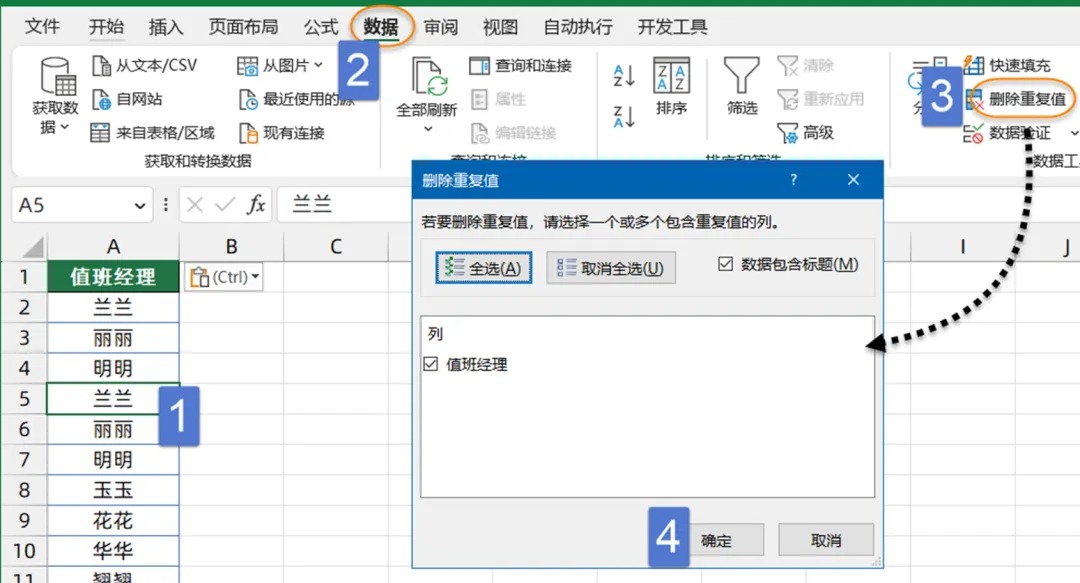Expand the 获取数据 dropdown arrow

[65, 127]
